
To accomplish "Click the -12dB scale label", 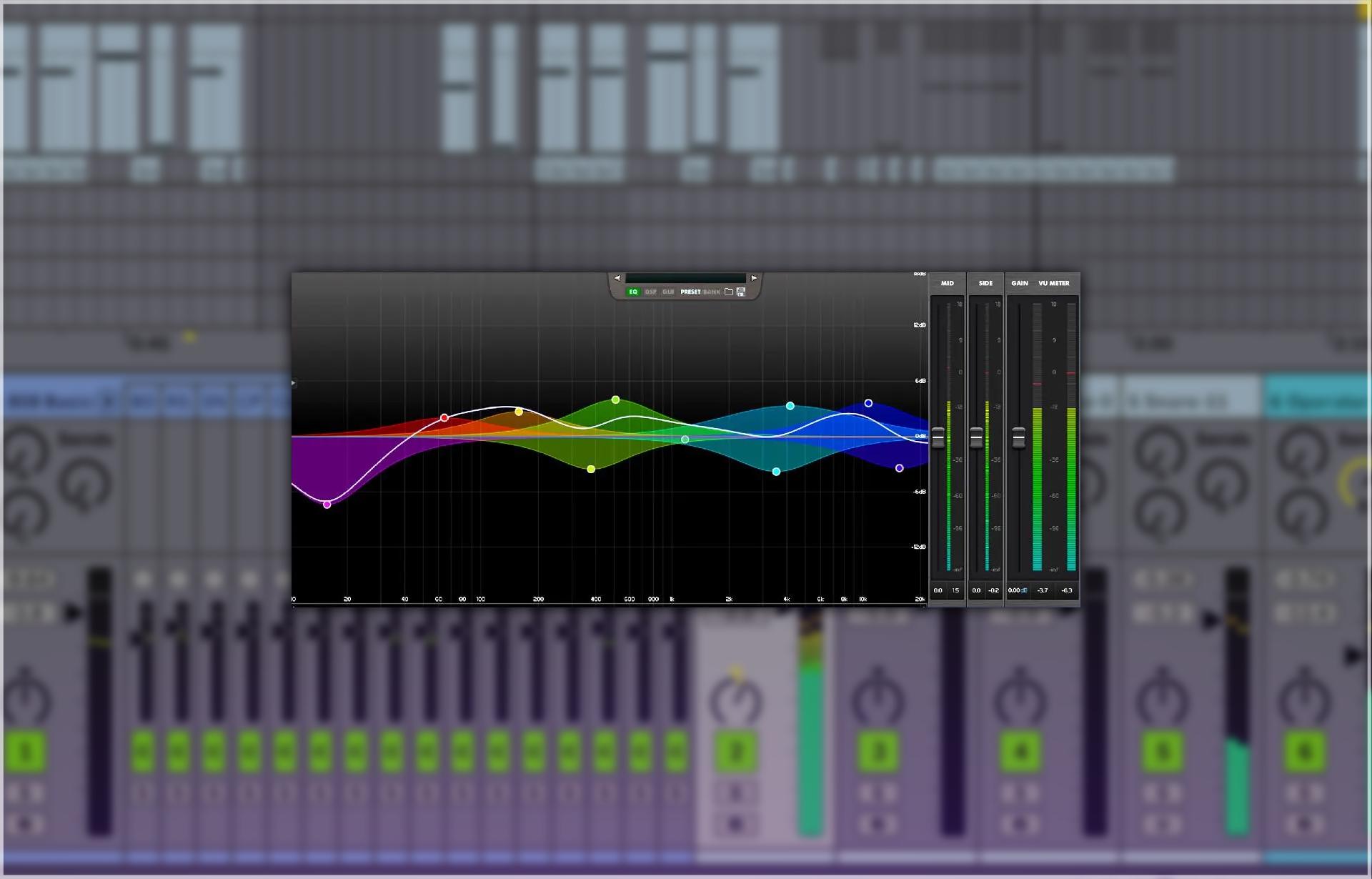I will tap(919, 547).
